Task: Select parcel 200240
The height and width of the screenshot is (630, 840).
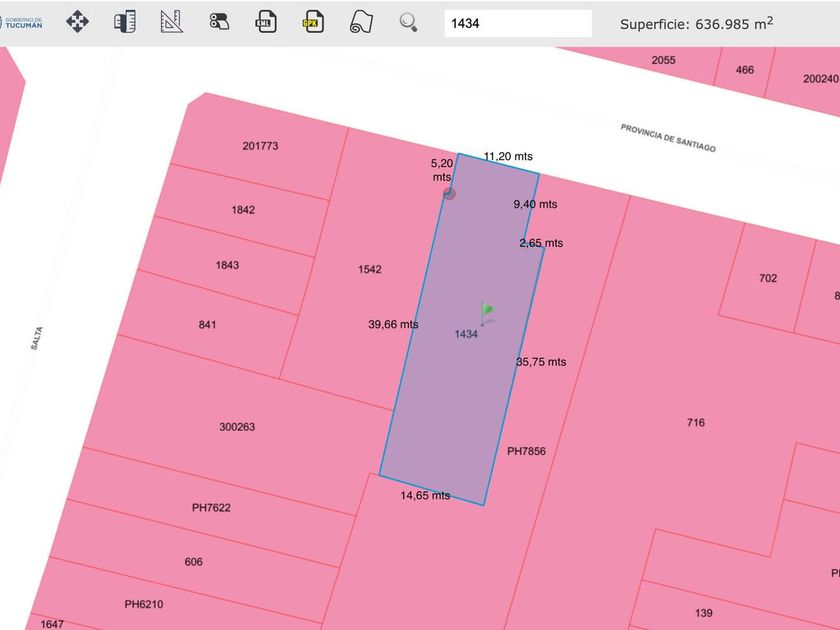Action: point(821,79)
